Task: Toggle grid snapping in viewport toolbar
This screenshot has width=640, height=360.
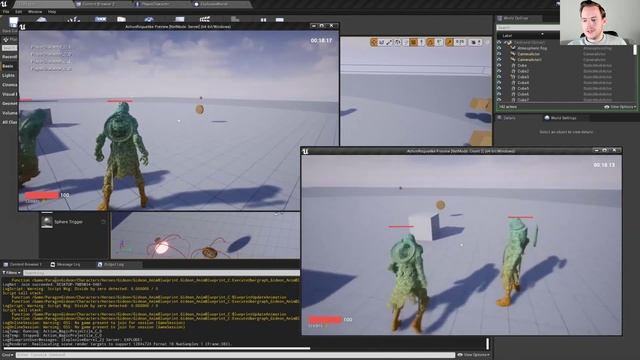Action: (x=413, y=42)
